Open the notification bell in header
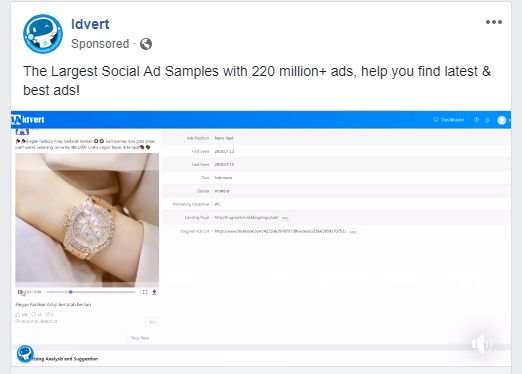The image size is (522, 374). 487,120
